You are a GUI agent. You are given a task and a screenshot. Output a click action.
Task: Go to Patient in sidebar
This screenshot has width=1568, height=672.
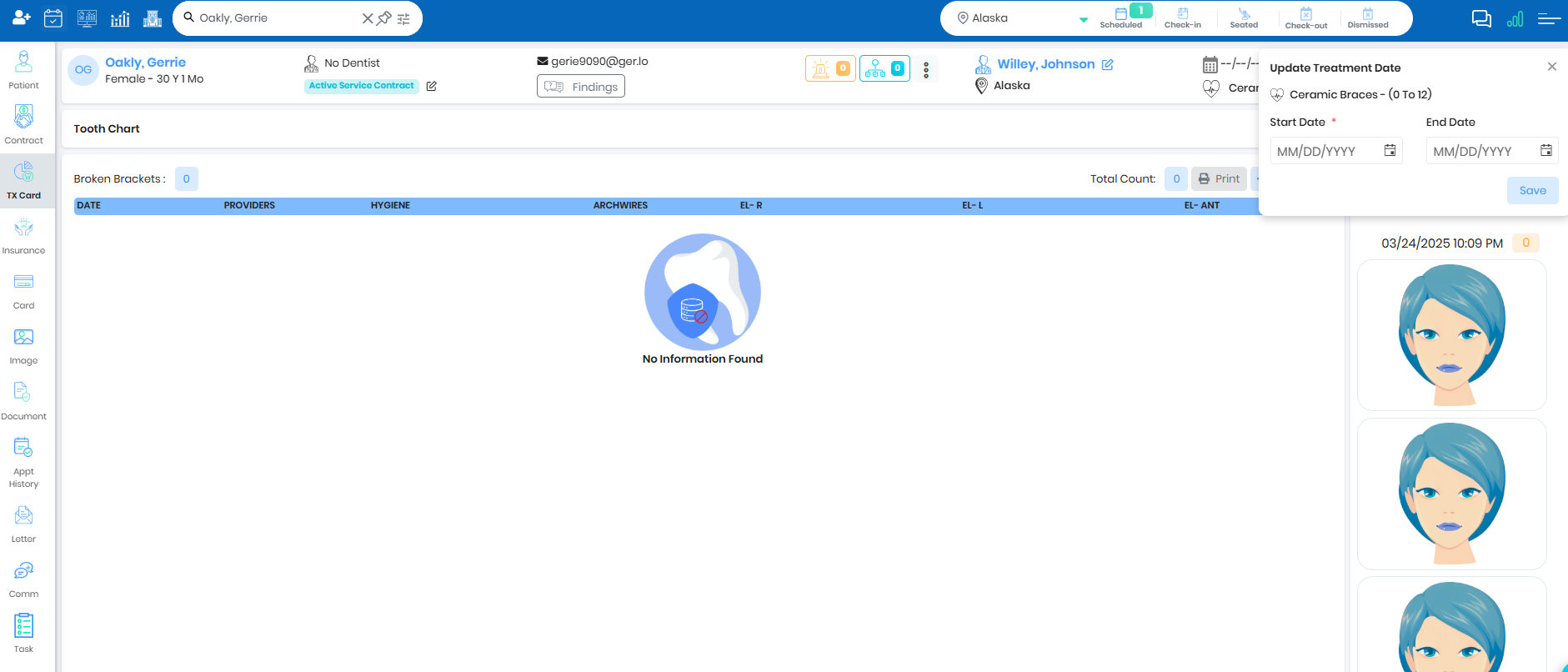[24, 70]
